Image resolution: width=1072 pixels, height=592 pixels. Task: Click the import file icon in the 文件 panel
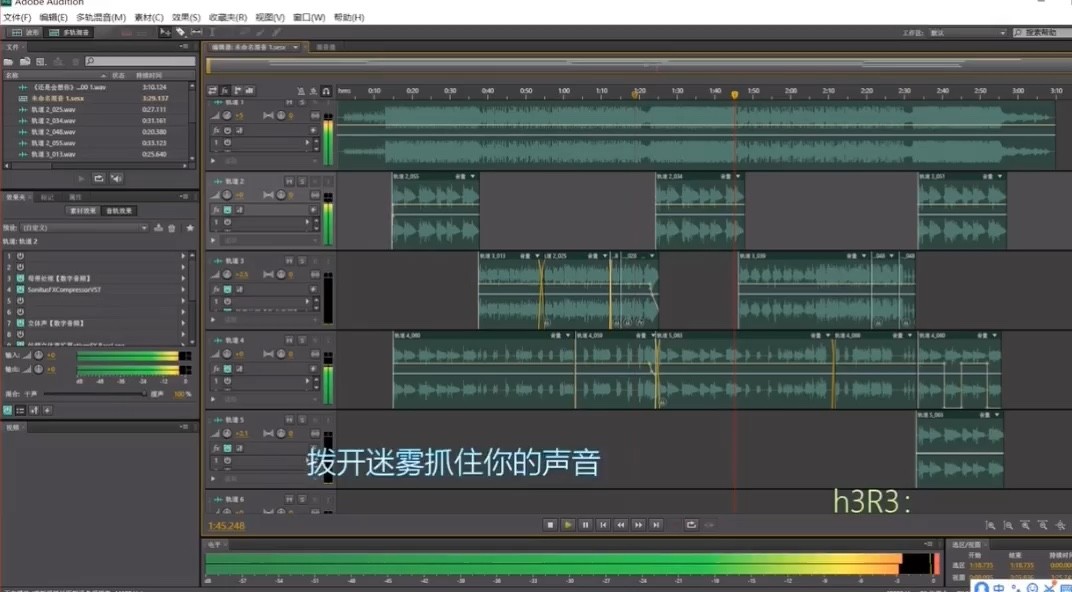(24, 61)
